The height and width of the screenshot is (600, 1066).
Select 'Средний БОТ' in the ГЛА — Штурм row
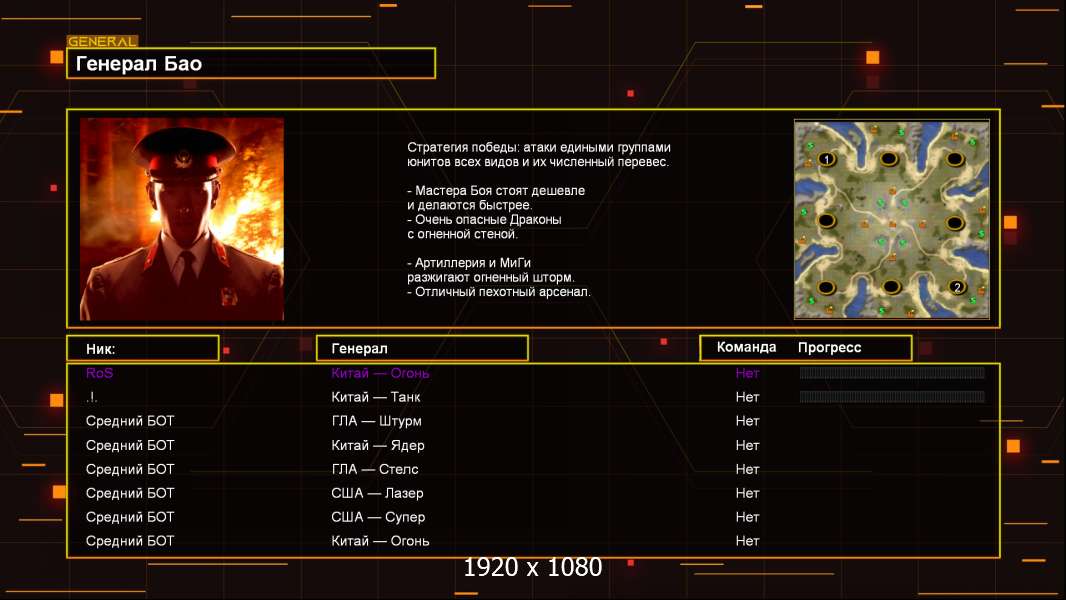(x=130, y=421)
